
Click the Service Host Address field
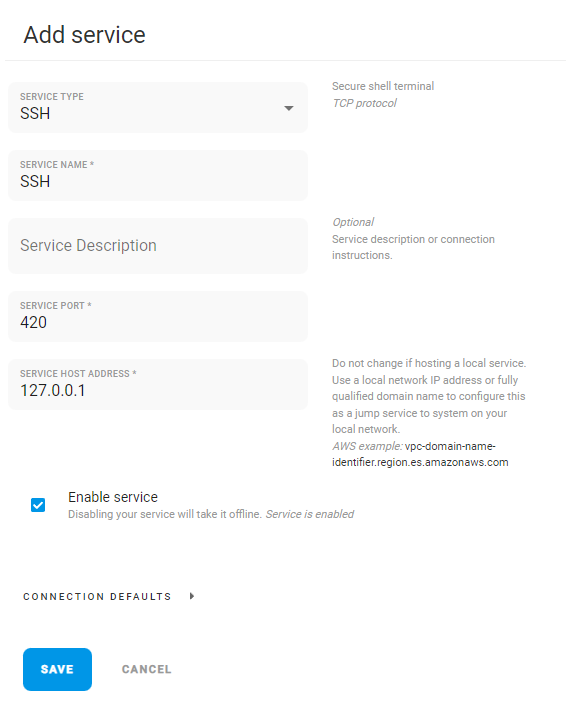pos(158,384)
